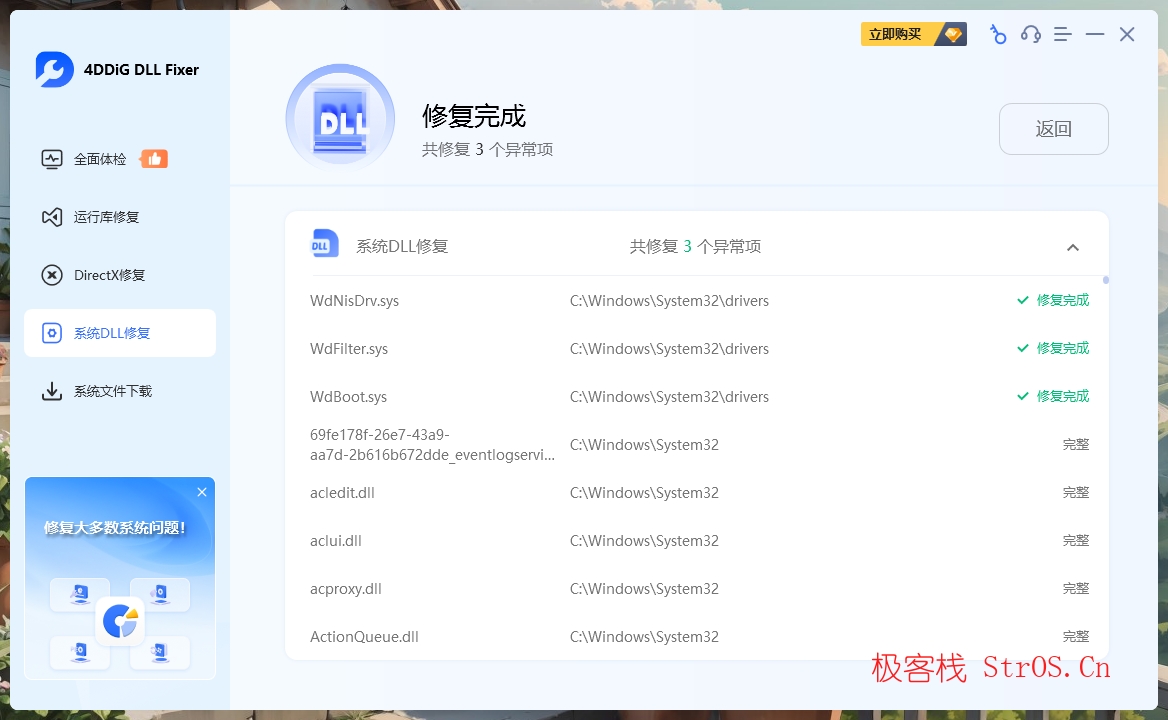This screenshot has width=1168, height=720.
Task: Minimize the DLL Fixer window
Action: click(1094, 34)
